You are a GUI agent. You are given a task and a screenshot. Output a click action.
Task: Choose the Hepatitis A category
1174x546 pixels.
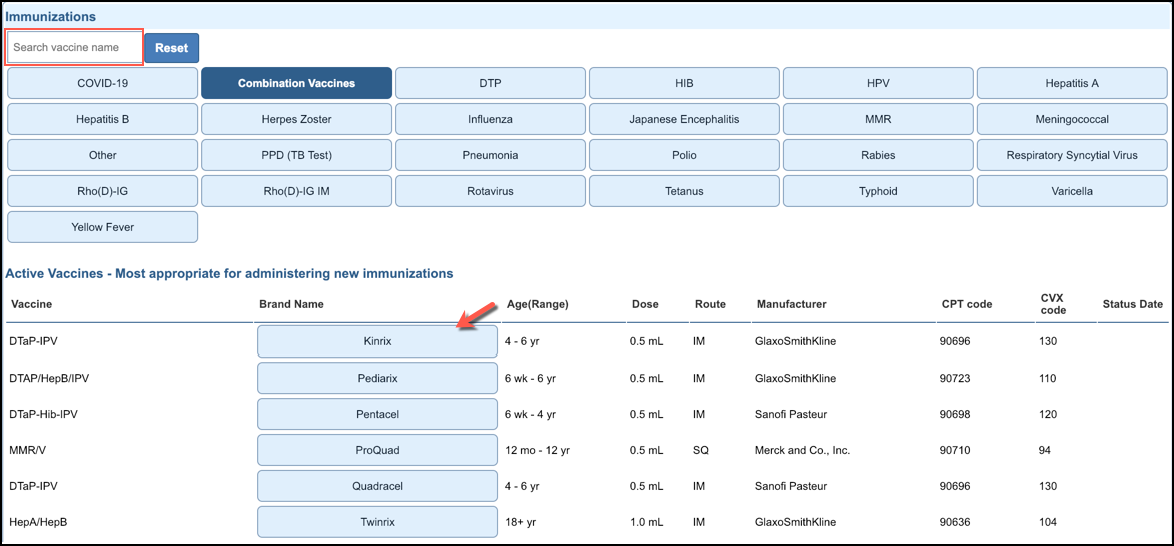coord(1072,83)
